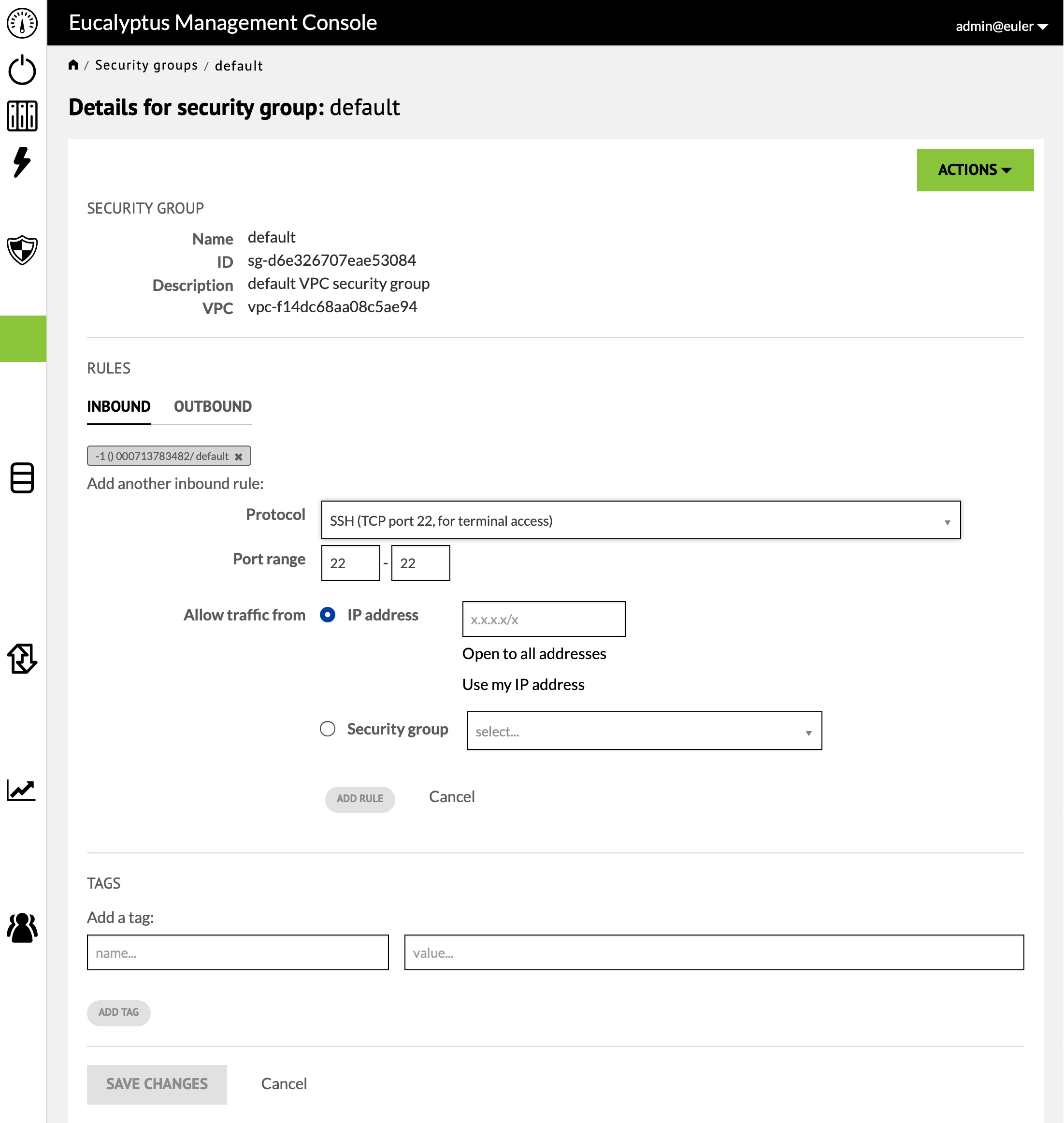Click the up-down arrows sidebar icon
This screenshot has height=1123, width=1064.
click(x=22, y=658)
